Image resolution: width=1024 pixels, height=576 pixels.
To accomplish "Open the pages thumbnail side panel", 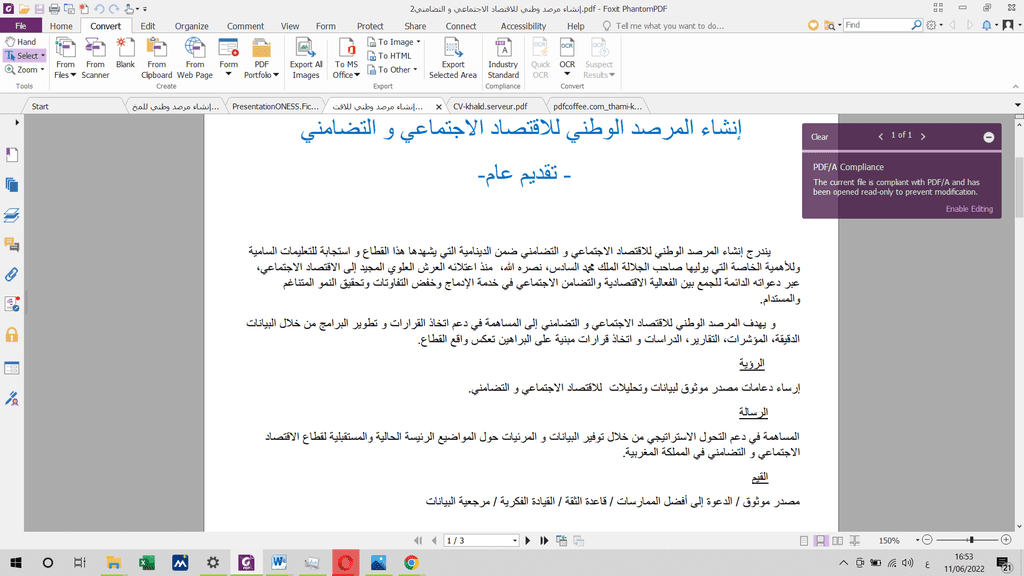I will click(12, 185).
